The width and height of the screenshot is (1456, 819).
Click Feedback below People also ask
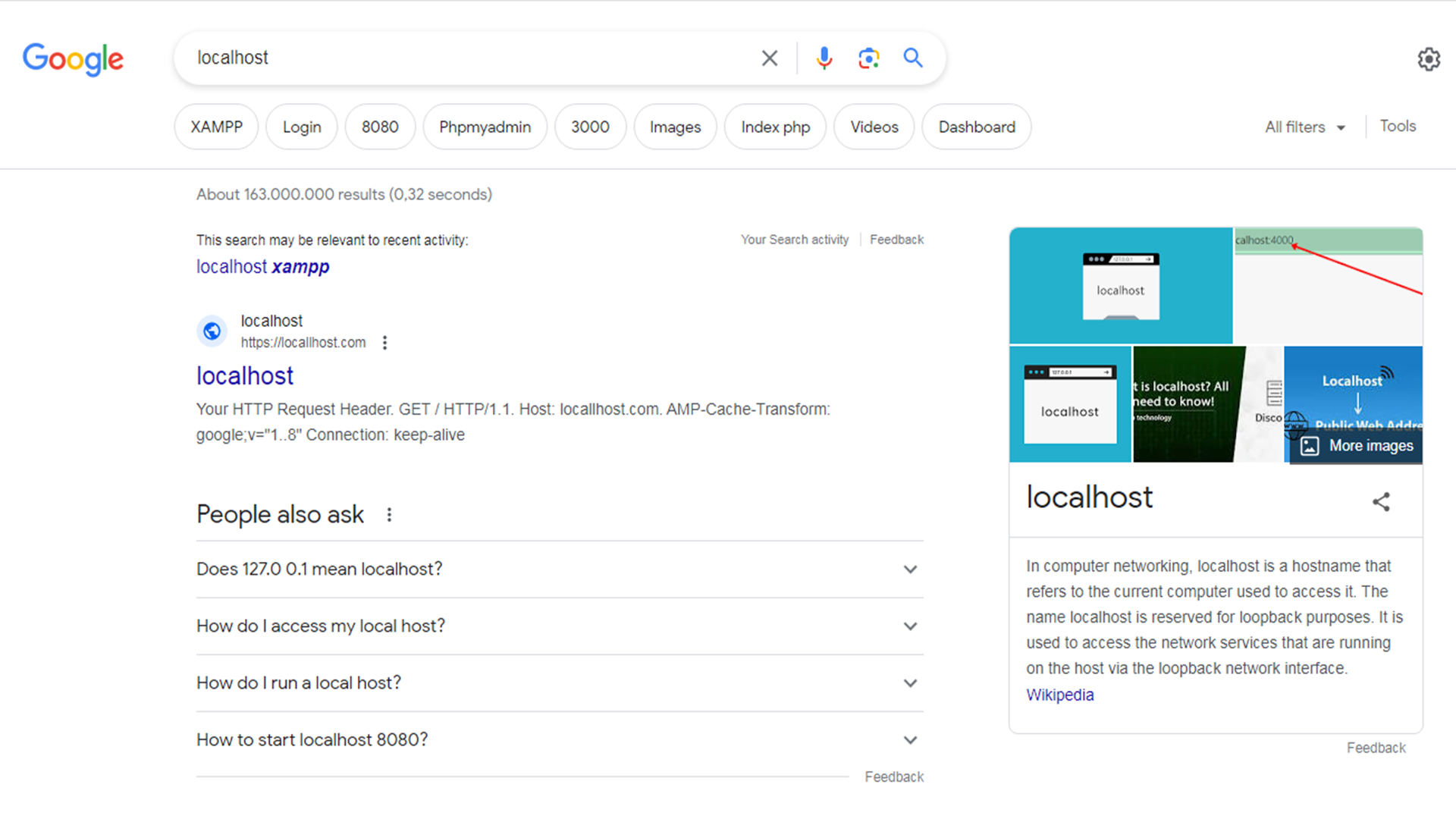[x=894, y=777]
